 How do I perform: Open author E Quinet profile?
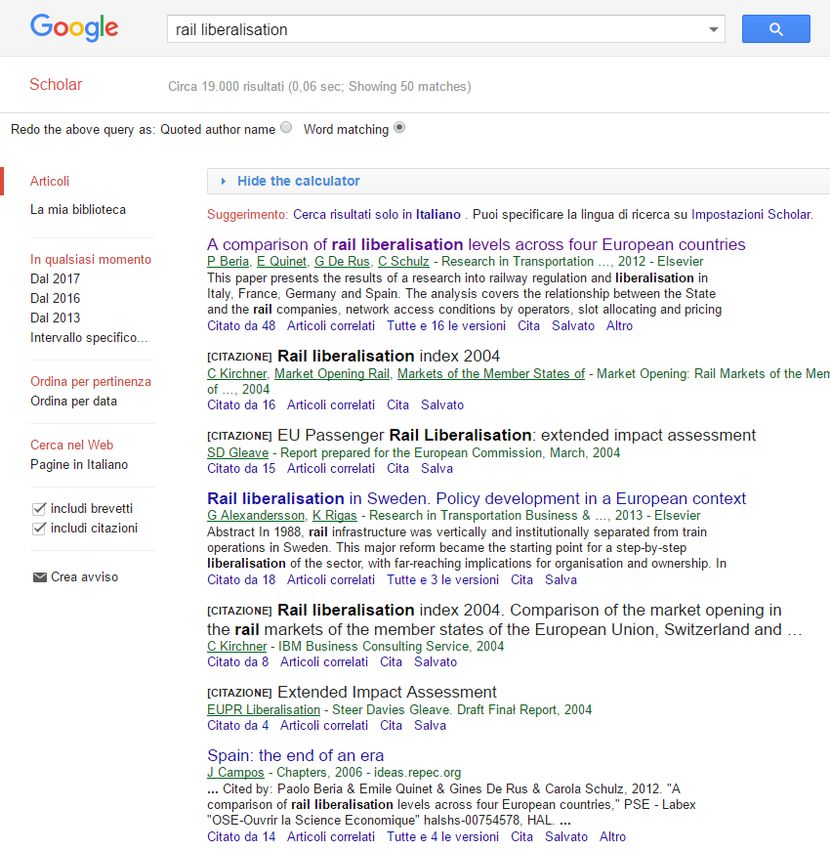[281, 261]
